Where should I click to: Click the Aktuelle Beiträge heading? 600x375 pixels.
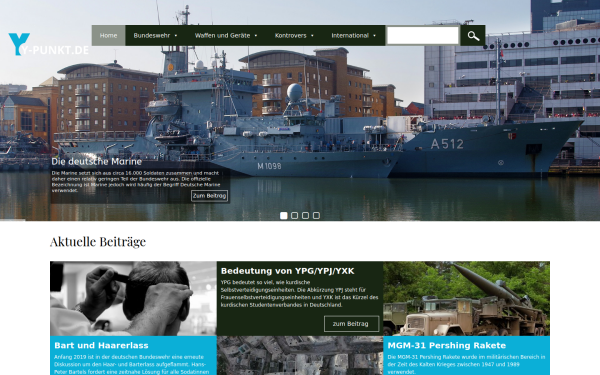click(98, 242)
